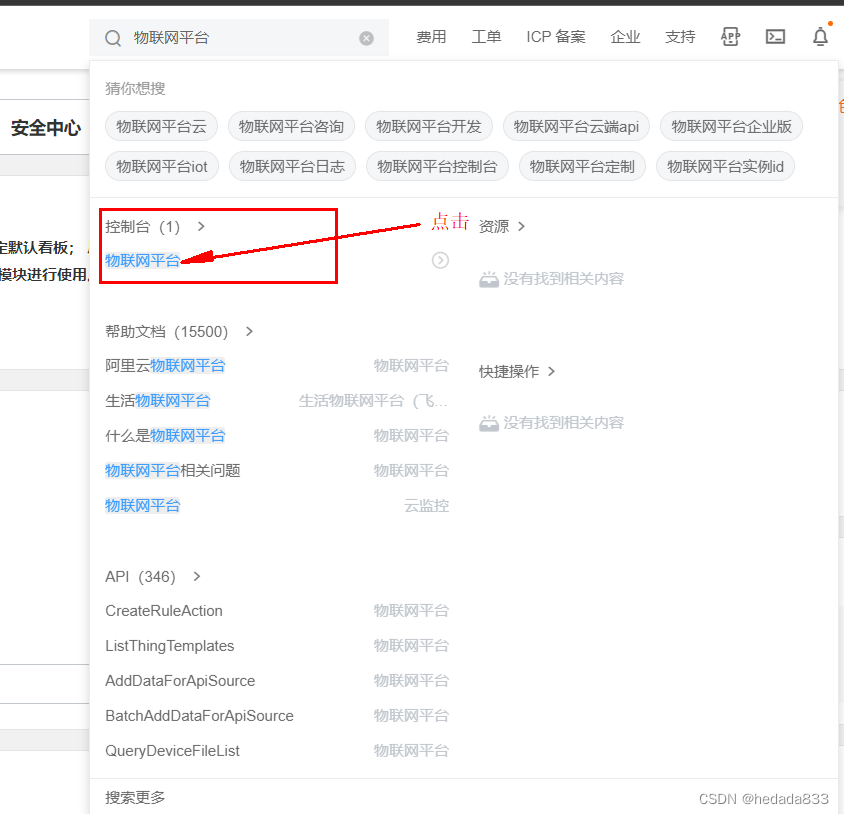This screenshot has height=814, width=844.
Task: Open the Cloud Shell terminal icon
Action: pos(775,37)
